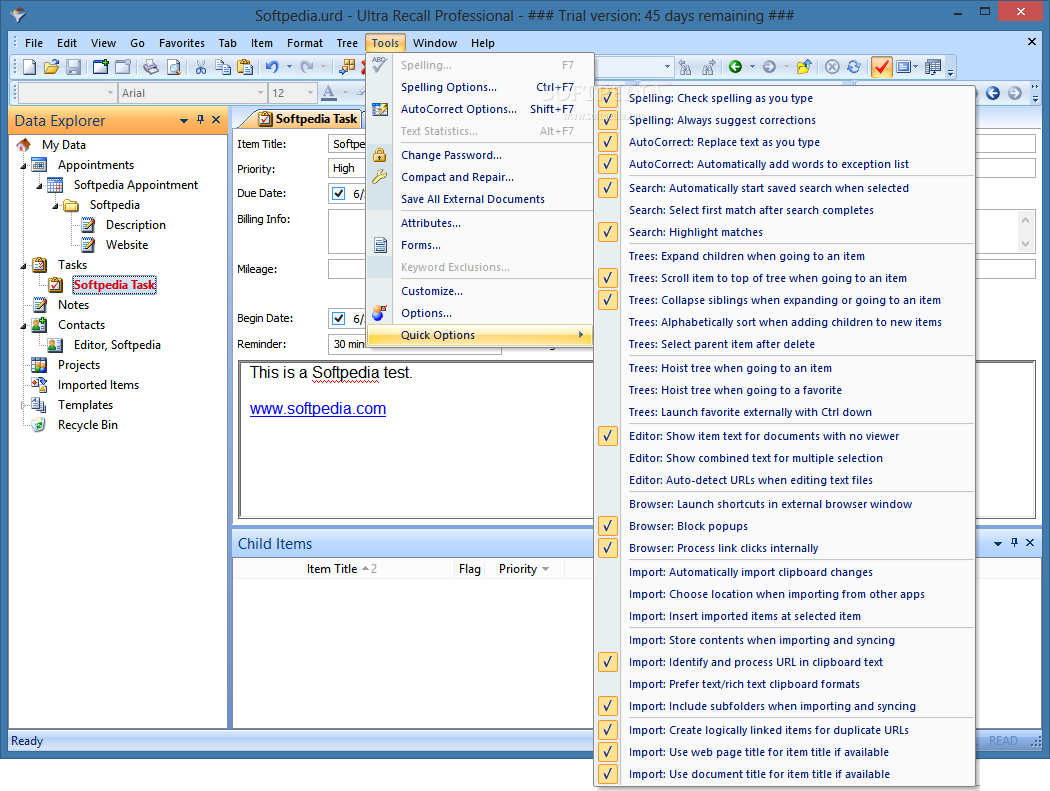Toggle the Begin Date checkbox
The height and width of the screenshot is (791, 1050).
point(339,319)
